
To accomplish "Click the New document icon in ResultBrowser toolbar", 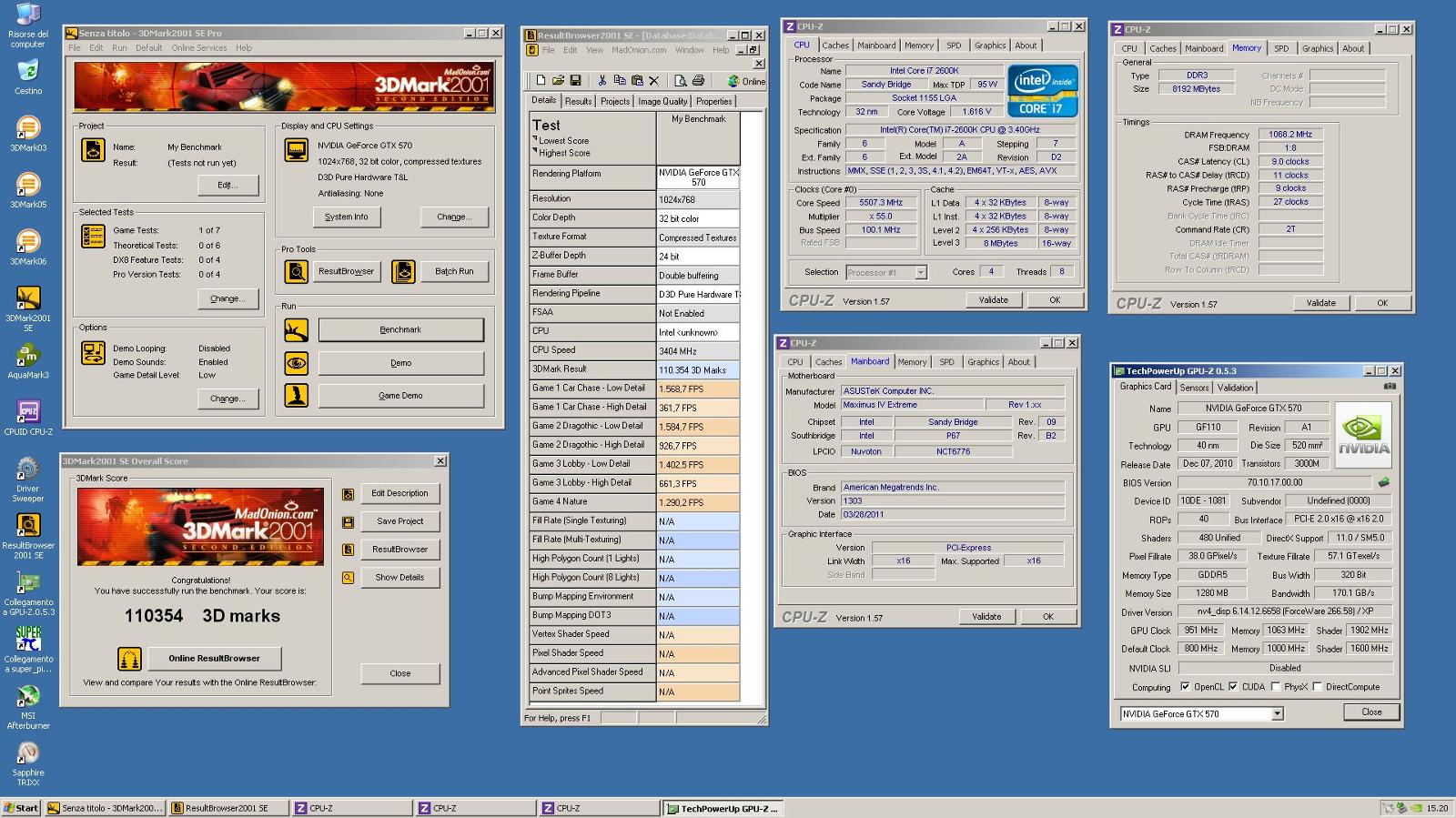I will click(x=541, y=81).
